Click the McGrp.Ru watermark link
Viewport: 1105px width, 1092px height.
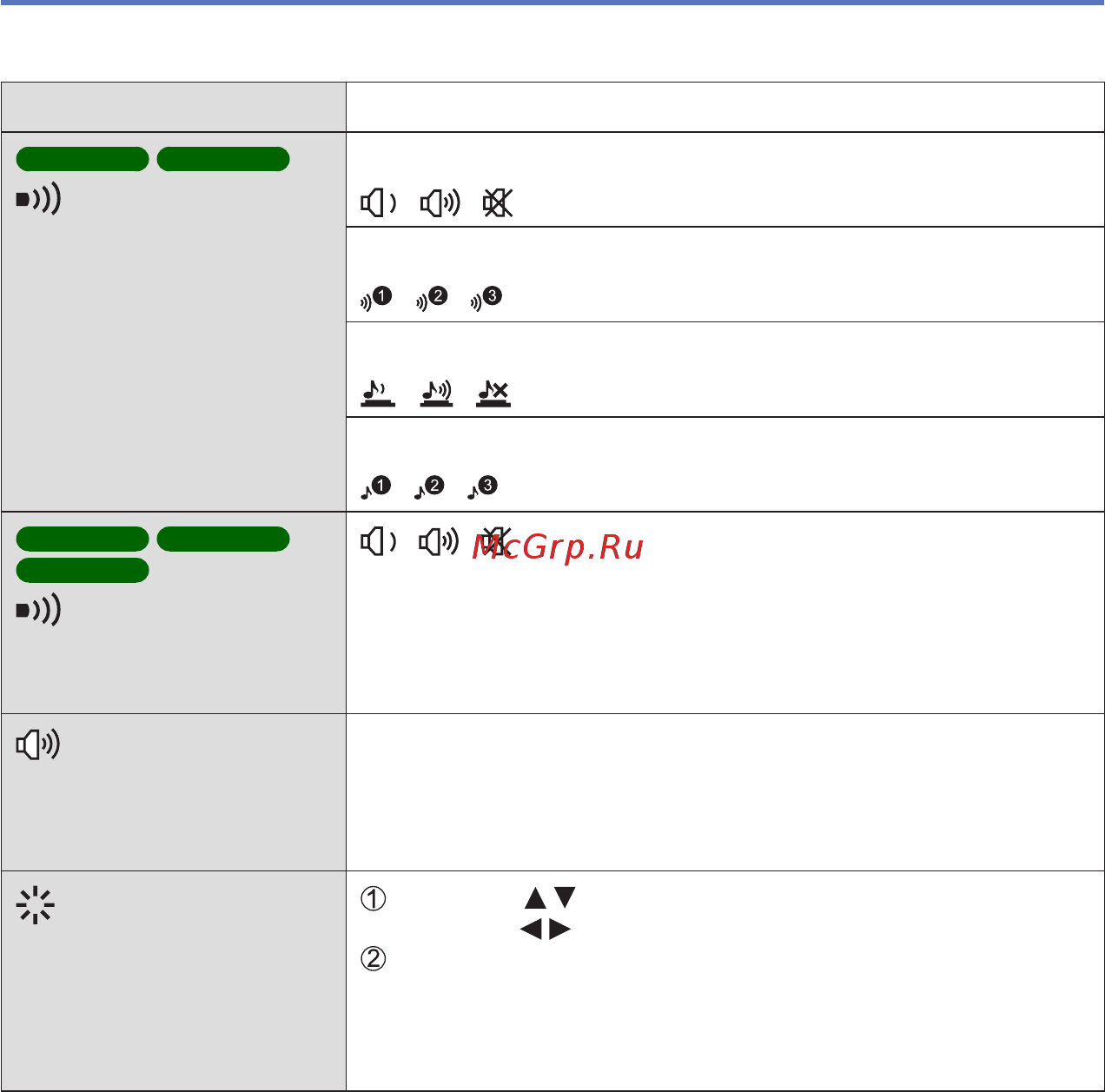pyautogui.click(x=558, y=547)
